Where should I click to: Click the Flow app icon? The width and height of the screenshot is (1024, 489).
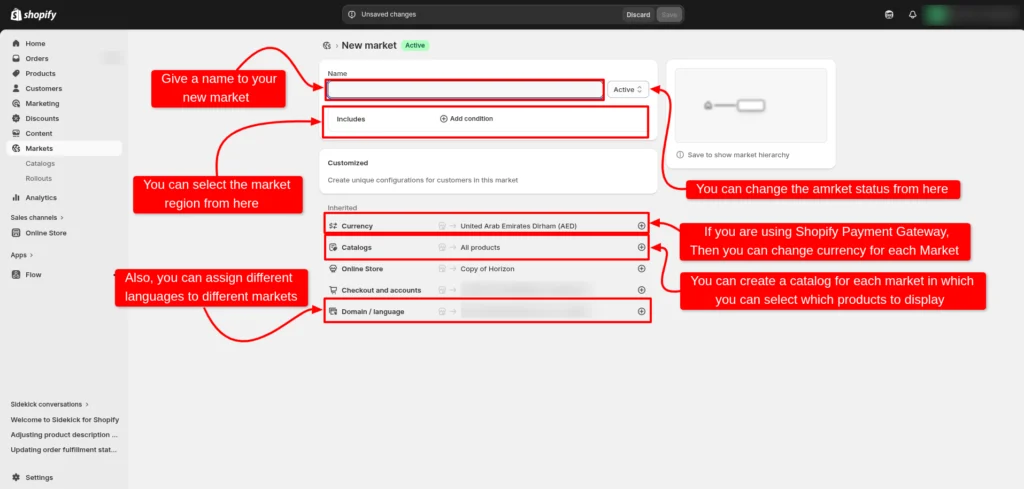coord(16,274)
